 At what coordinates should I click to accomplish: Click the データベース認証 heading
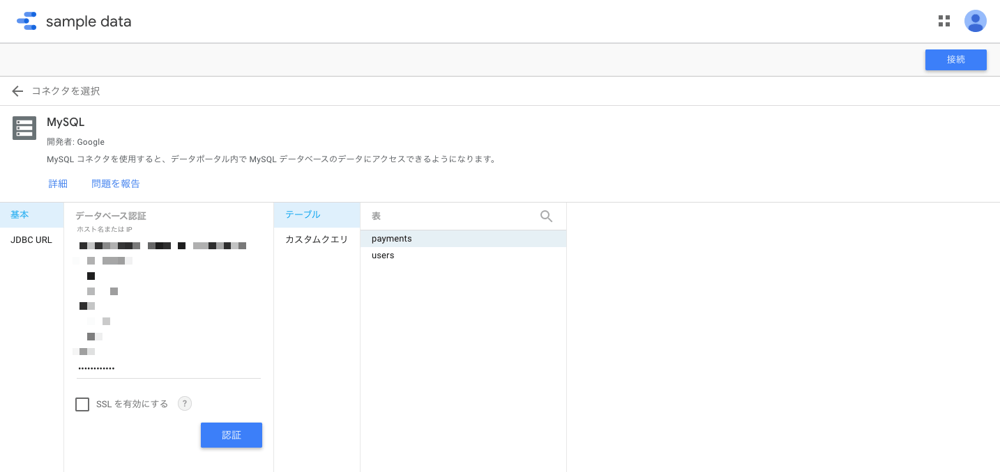click(x=112, y=216)
